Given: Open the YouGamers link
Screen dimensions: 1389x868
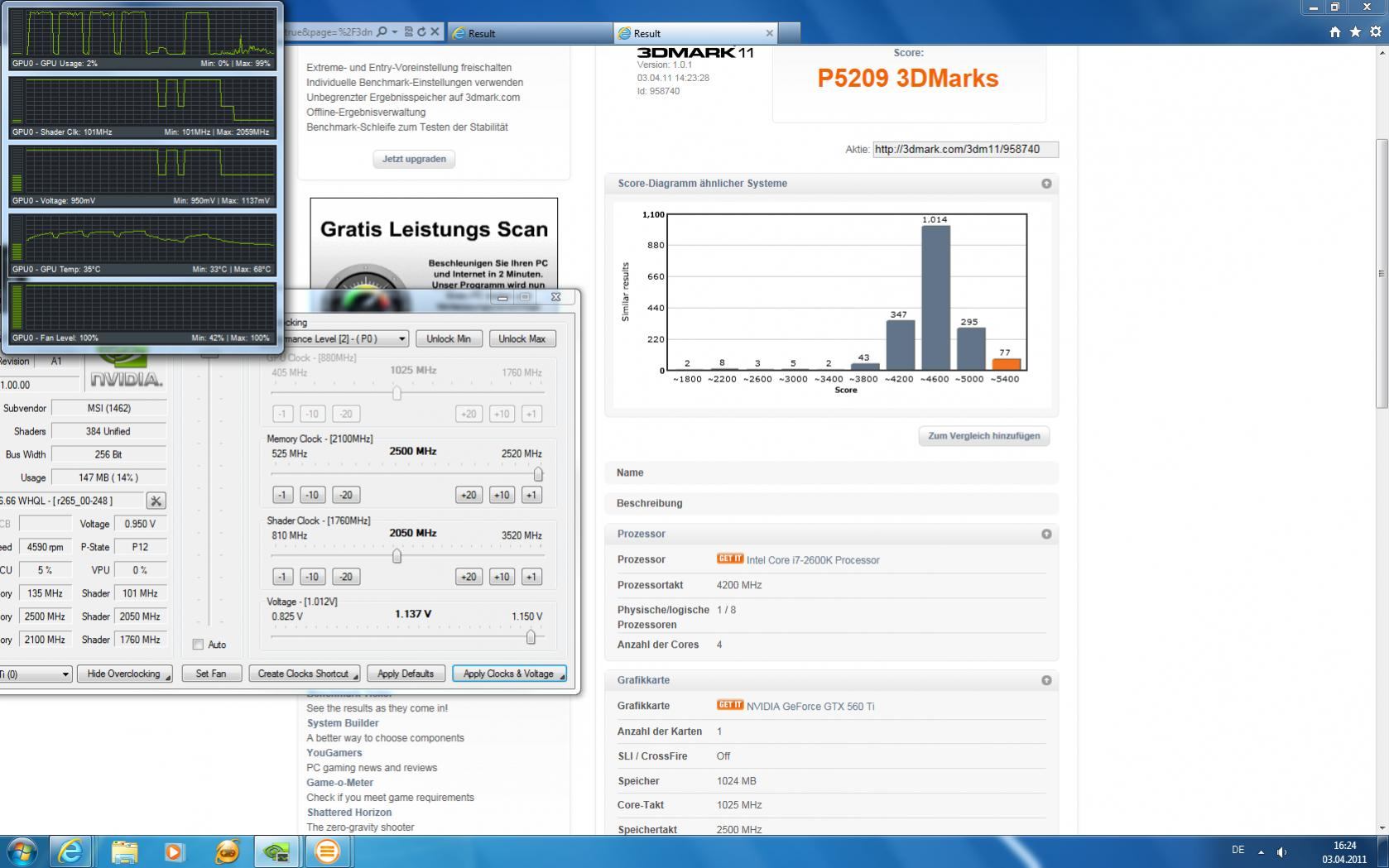Looking at the screenshot, I should click(x=334, y=753).
